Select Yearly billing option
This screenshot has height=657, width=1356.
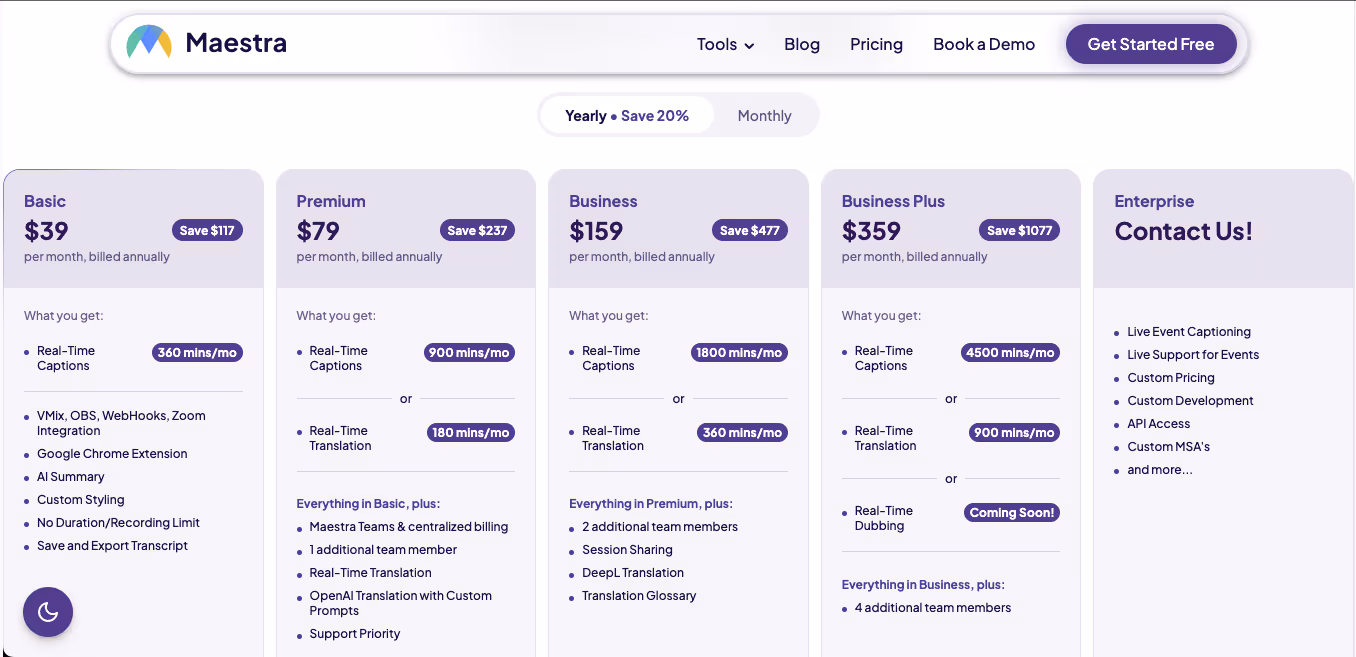point(627,116)
